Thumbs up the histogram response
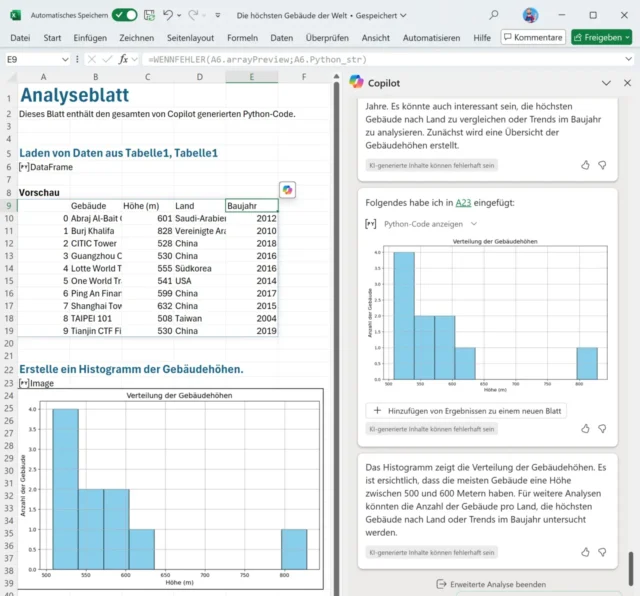Viewport: 640px width, 596px height. tap(585, 428)
